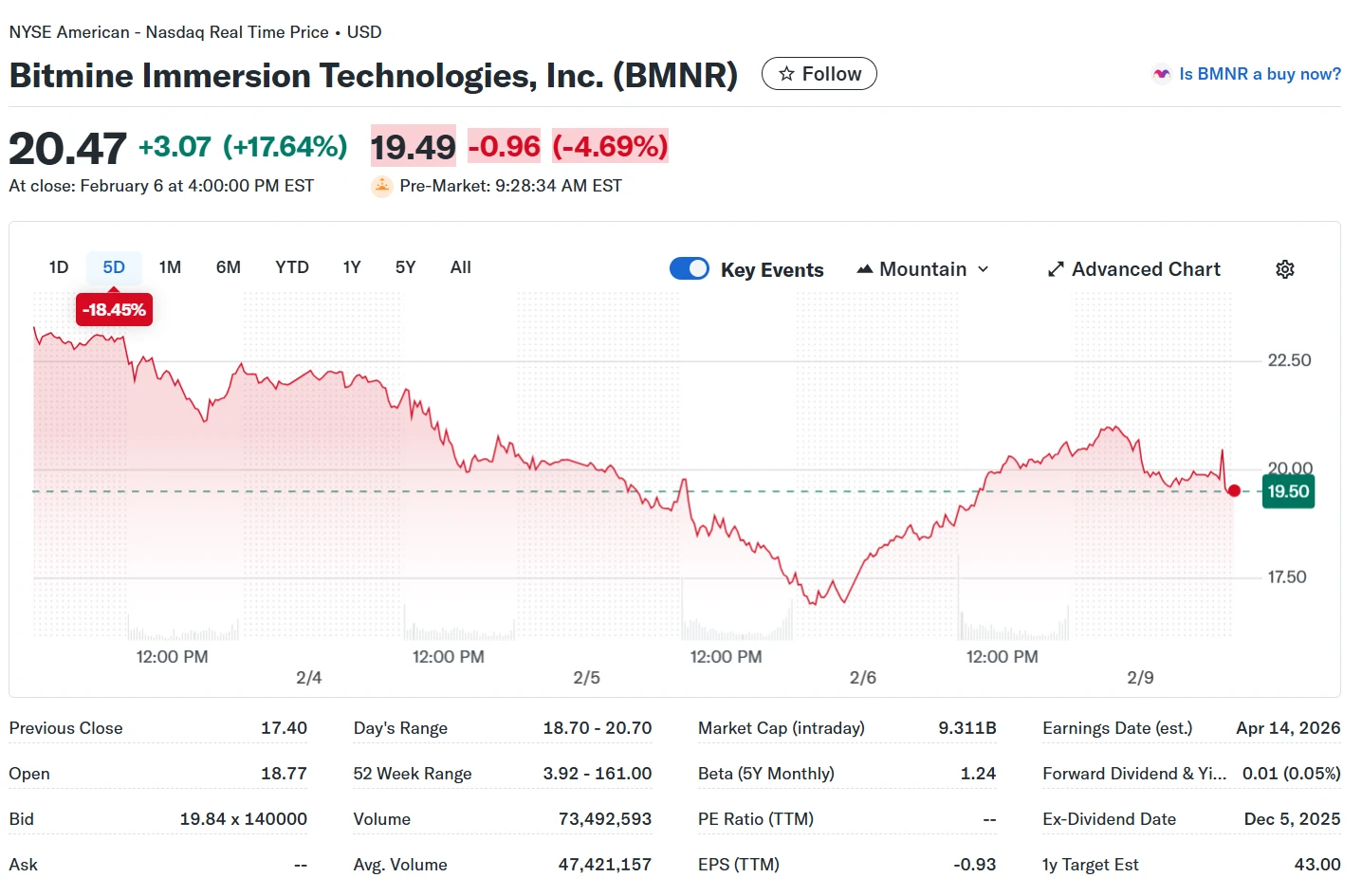Show the All time range
The width and height of the screenshot is (1362, 896).
[x=460, y=267]
